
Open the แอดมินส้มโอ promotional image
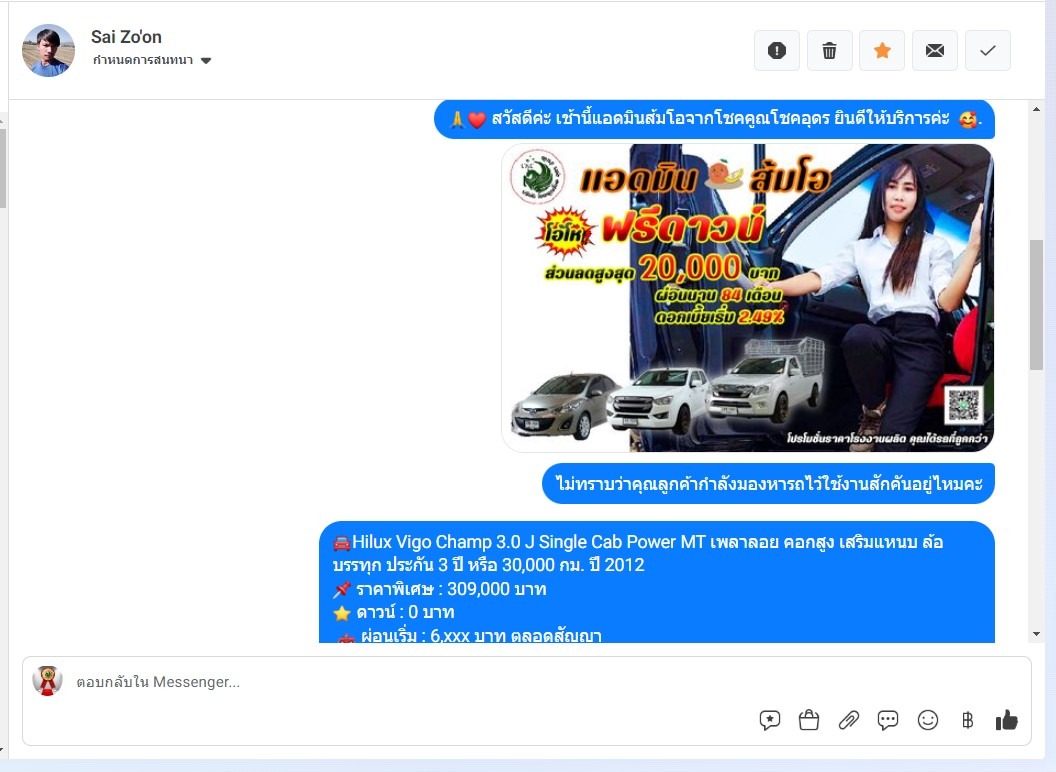pos(748,297)
